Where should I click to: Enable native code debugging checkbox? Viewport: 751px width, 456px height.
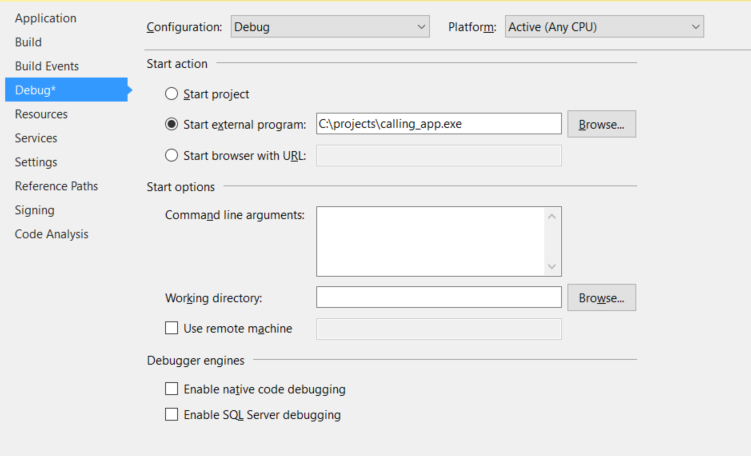[172, 389]
